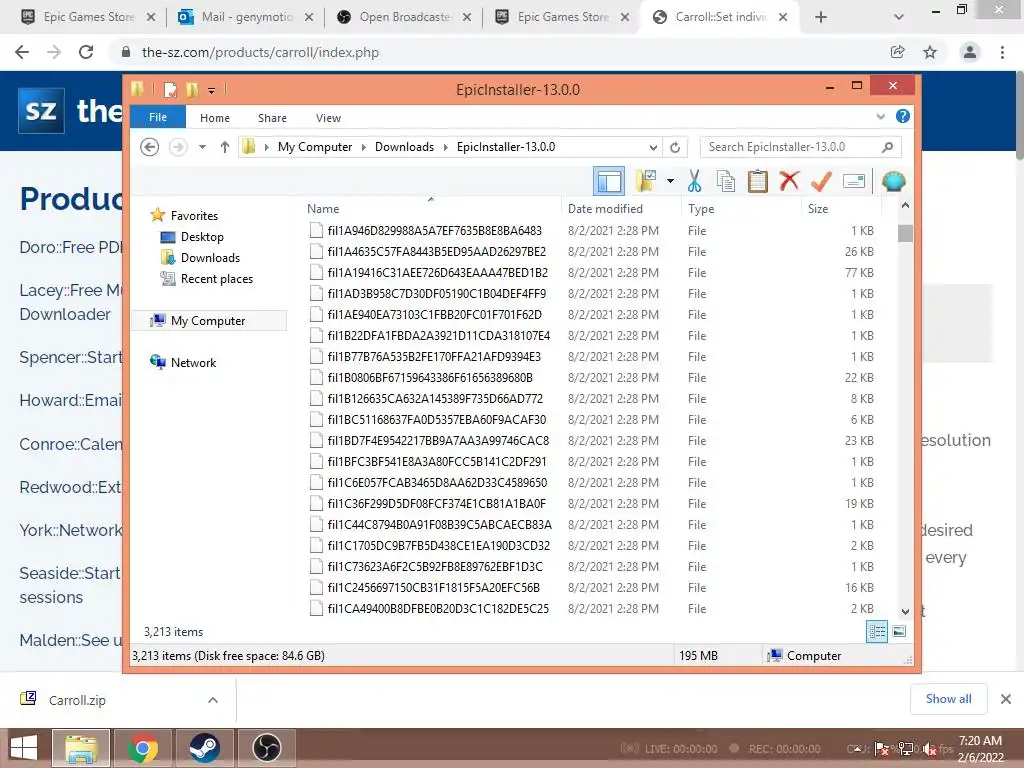The height and width of the screenshot is (768, 1024).
Task: Expand My Computer breadcrumb arrow
Action: [364, 147]
